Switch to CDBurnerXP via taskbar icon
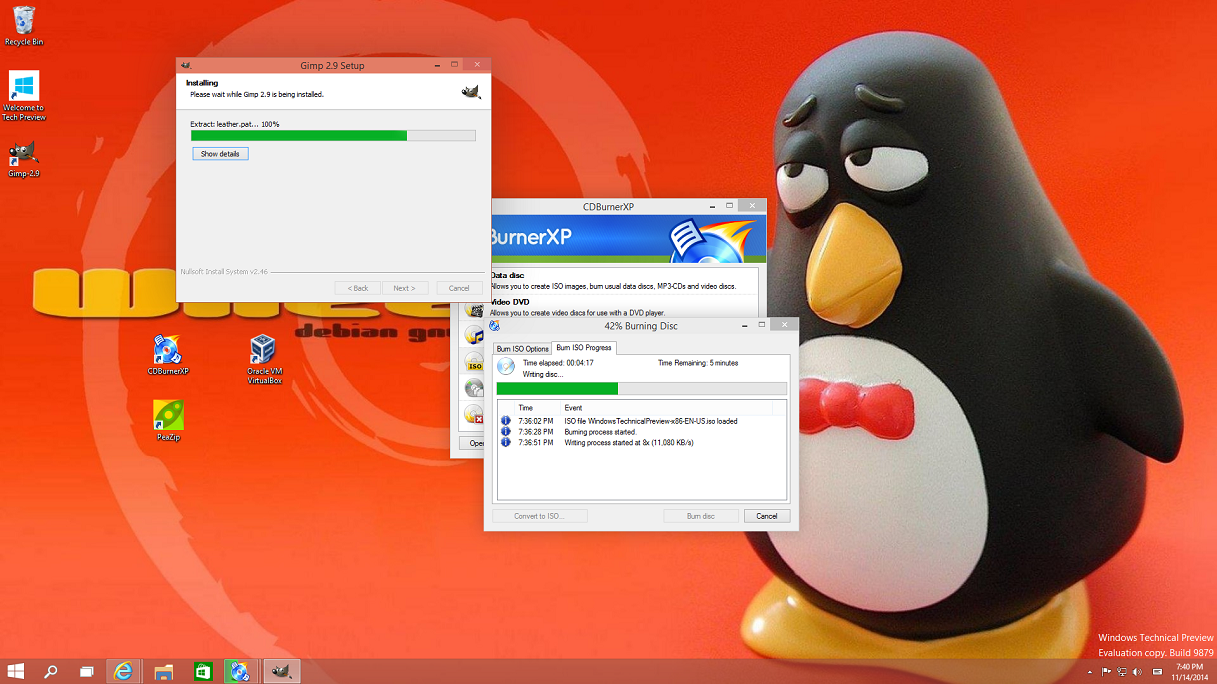The image size is (1217, 684). 240,671
